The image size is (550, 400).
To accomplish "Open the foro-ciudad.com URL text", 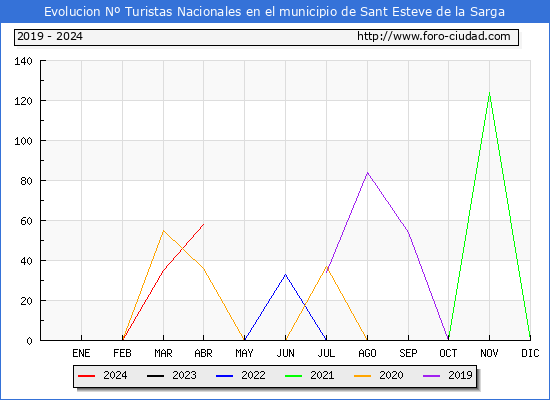I will coord(434,36).
